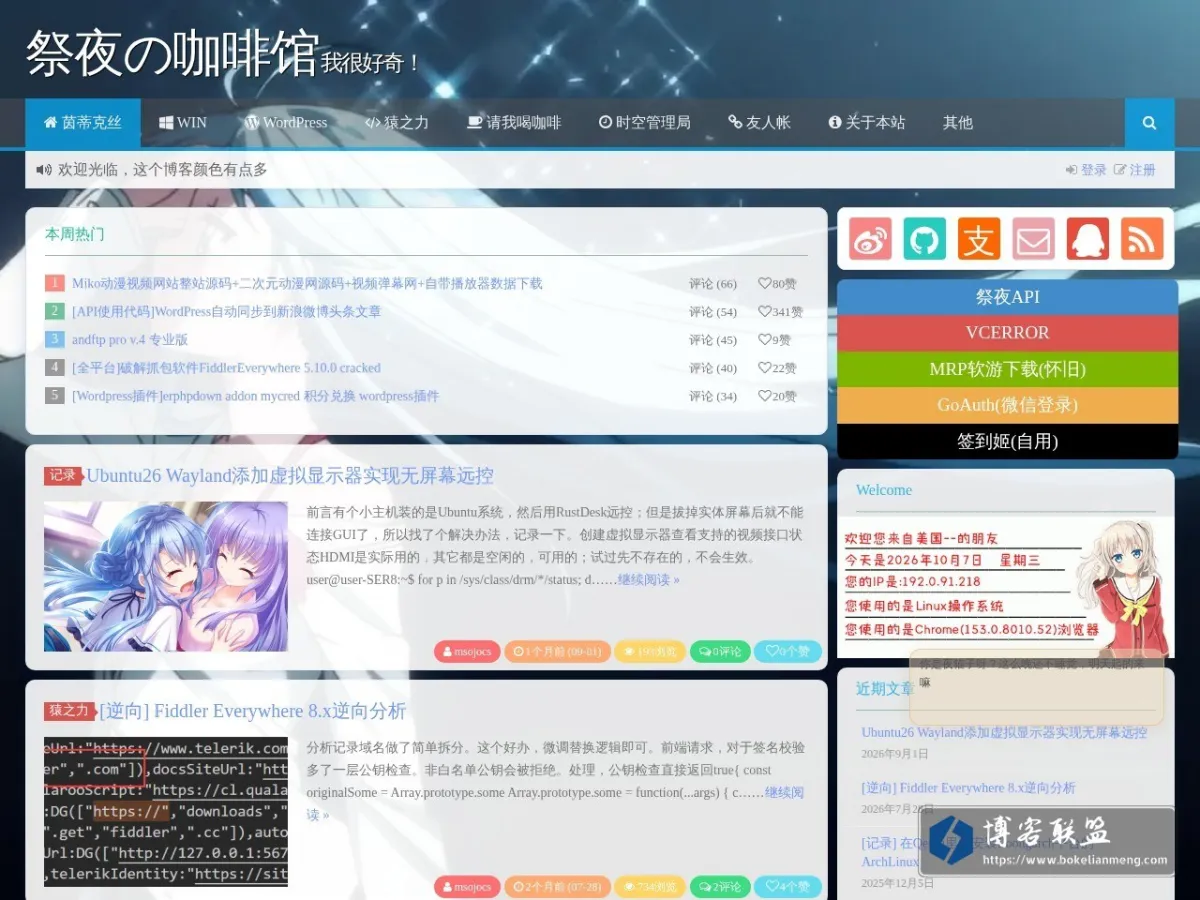The image size is (1200, 900).
Task: Open the WordPress自动同步到新浪微博 hot post
Action: click(226, 312)
